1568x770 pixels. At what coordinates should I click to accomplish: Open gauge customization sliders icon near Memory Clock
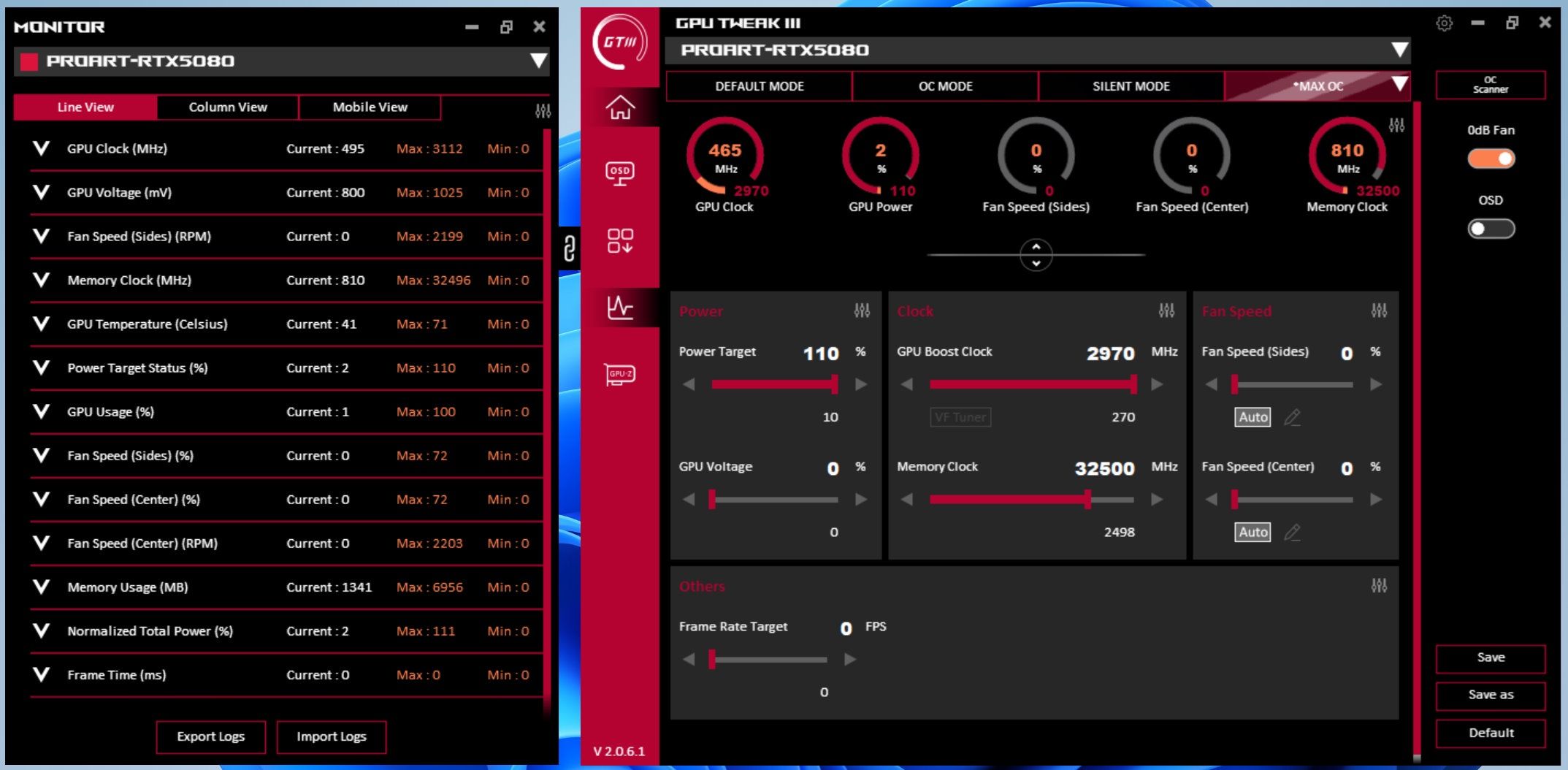click(x=1396, y=125)
